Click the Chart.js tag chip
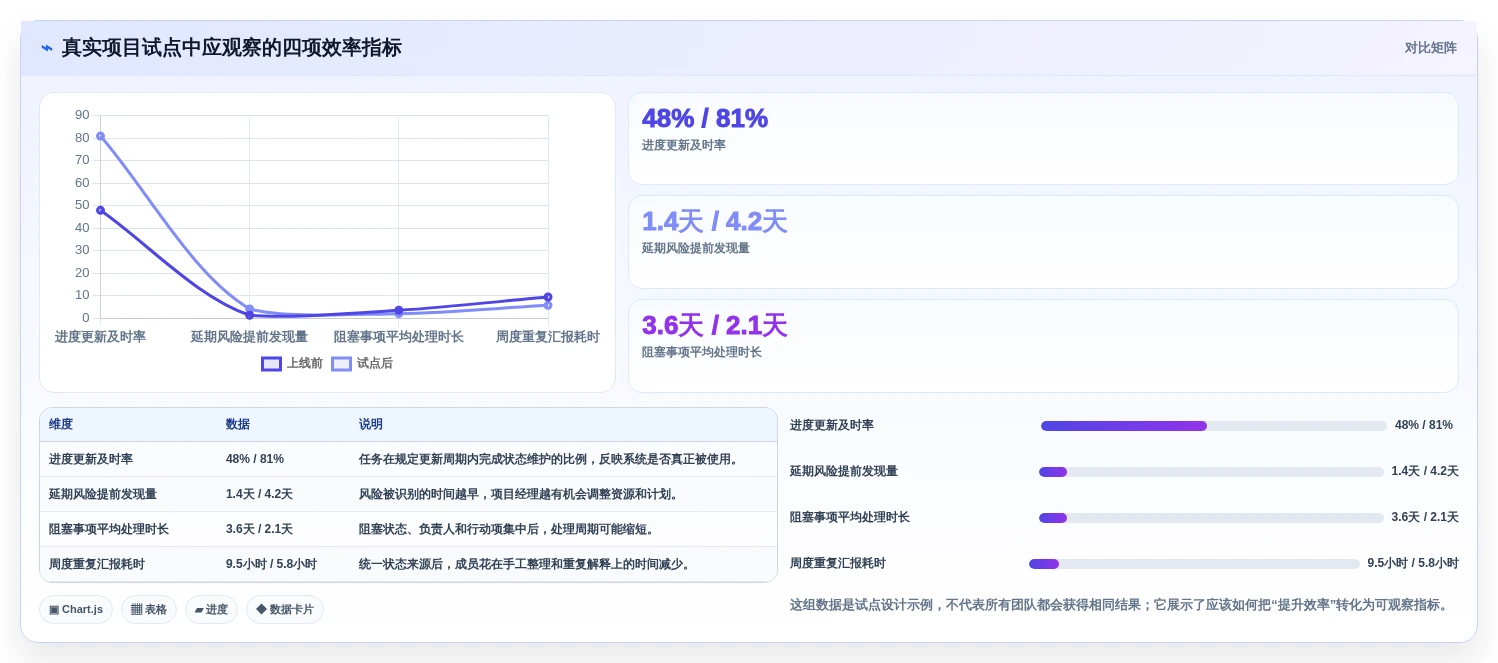The width and height of the screenshot is (1498, 663). point(76,609)
